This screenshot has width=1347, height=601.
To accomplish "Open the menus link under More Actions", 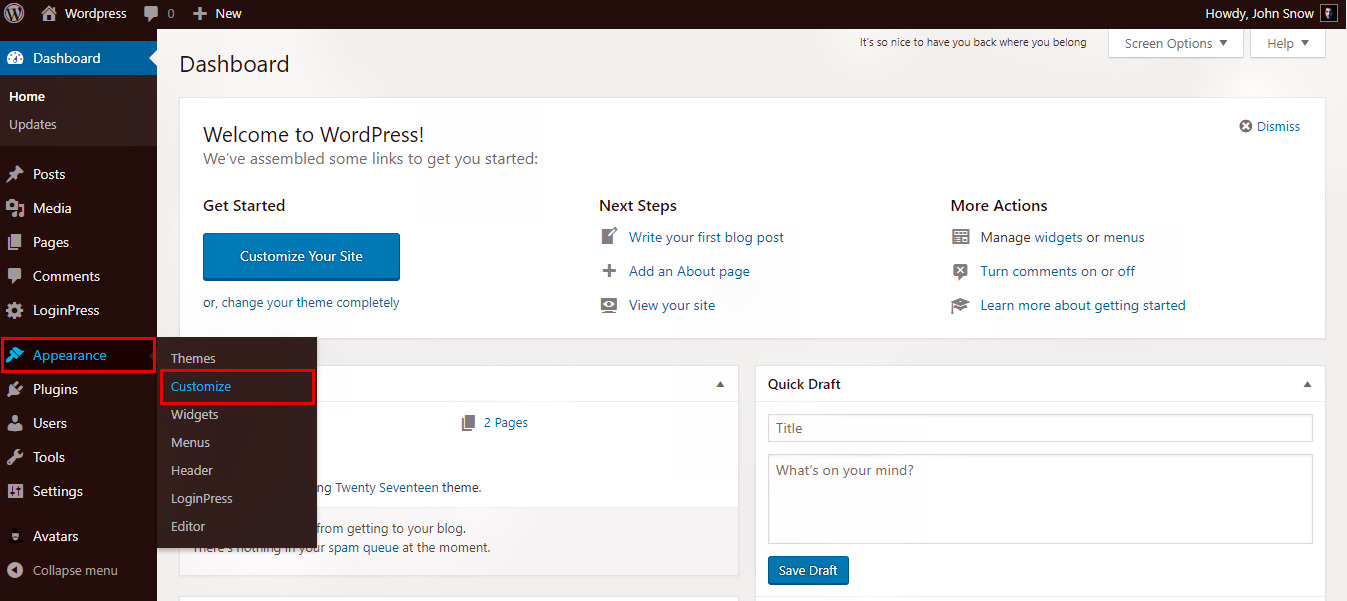I will coord(1124,237).
